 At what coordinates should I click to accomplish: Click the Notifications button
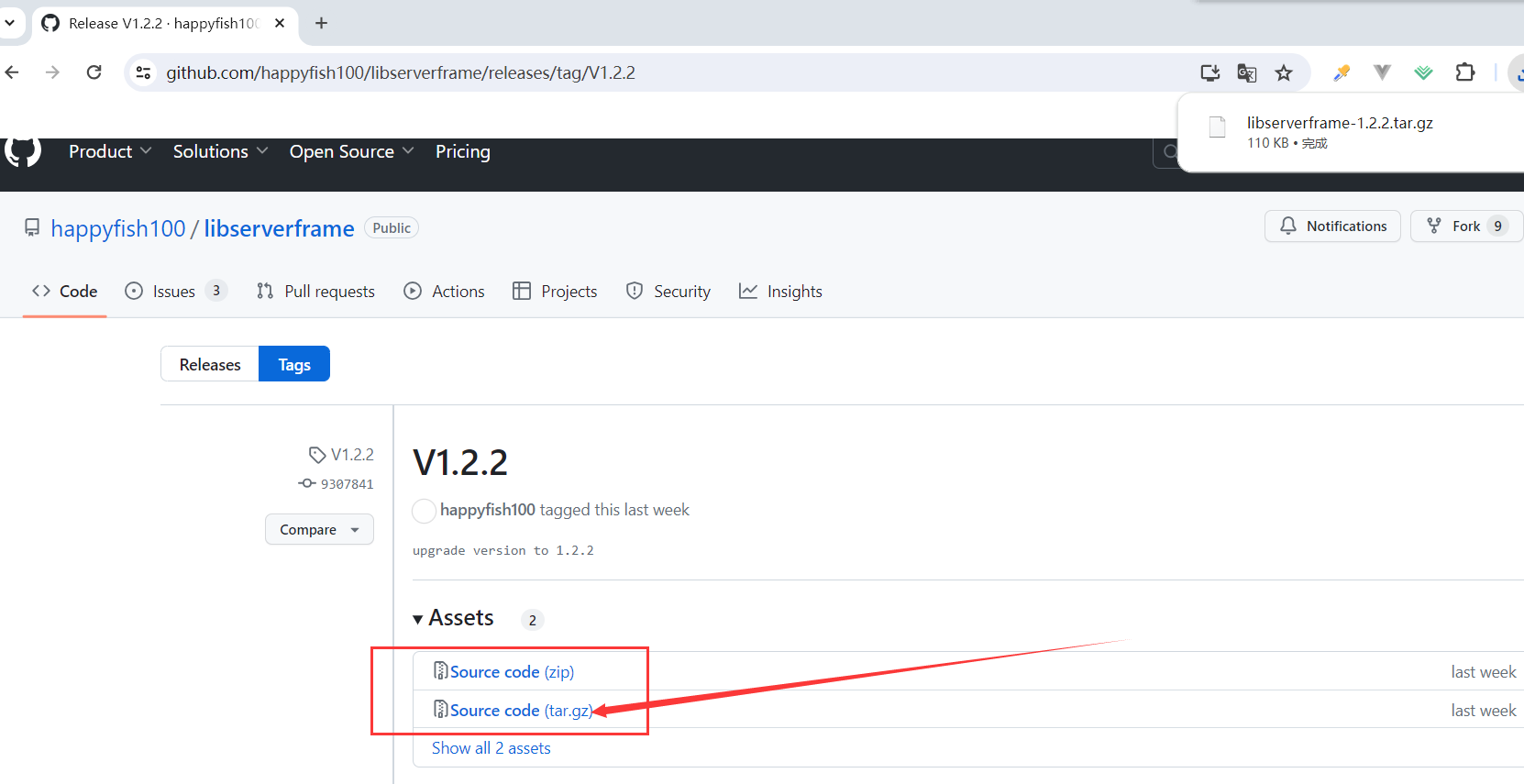pos(1332,226)
